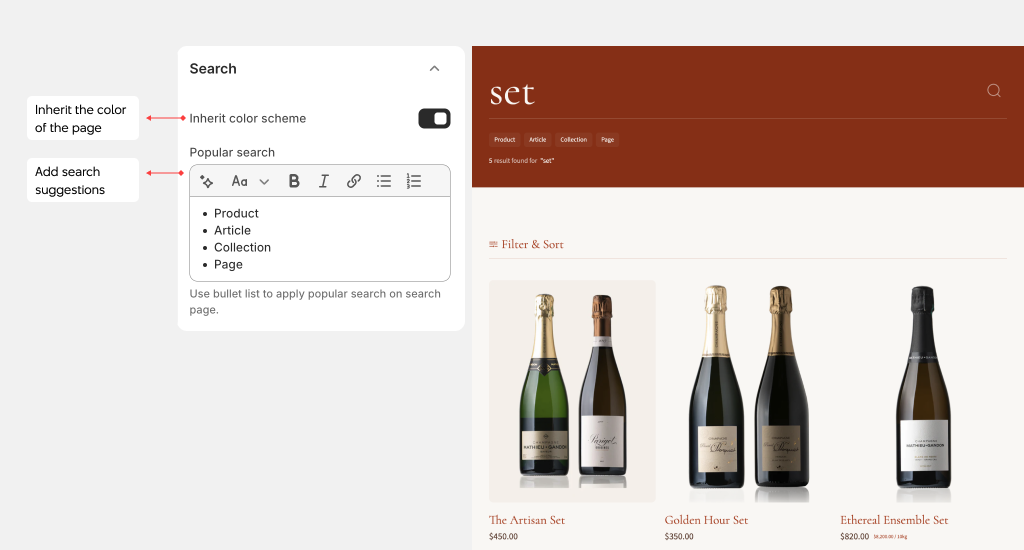Toggle the Inherit color scheme switch
This screenshot has height=550, width=1024.
[434, 119]
